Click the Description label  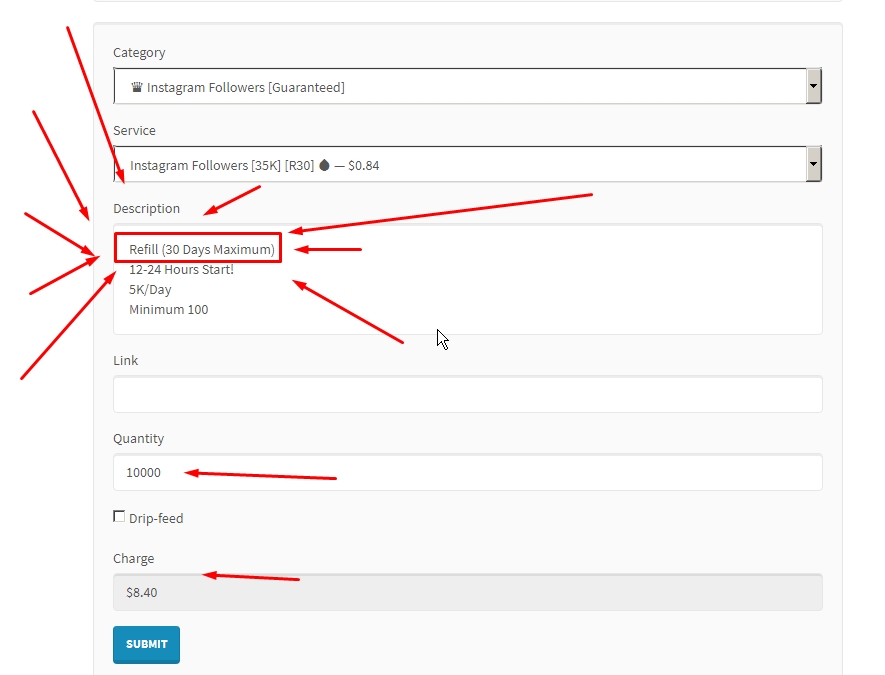pyautogui.click(x=146, y=209)
